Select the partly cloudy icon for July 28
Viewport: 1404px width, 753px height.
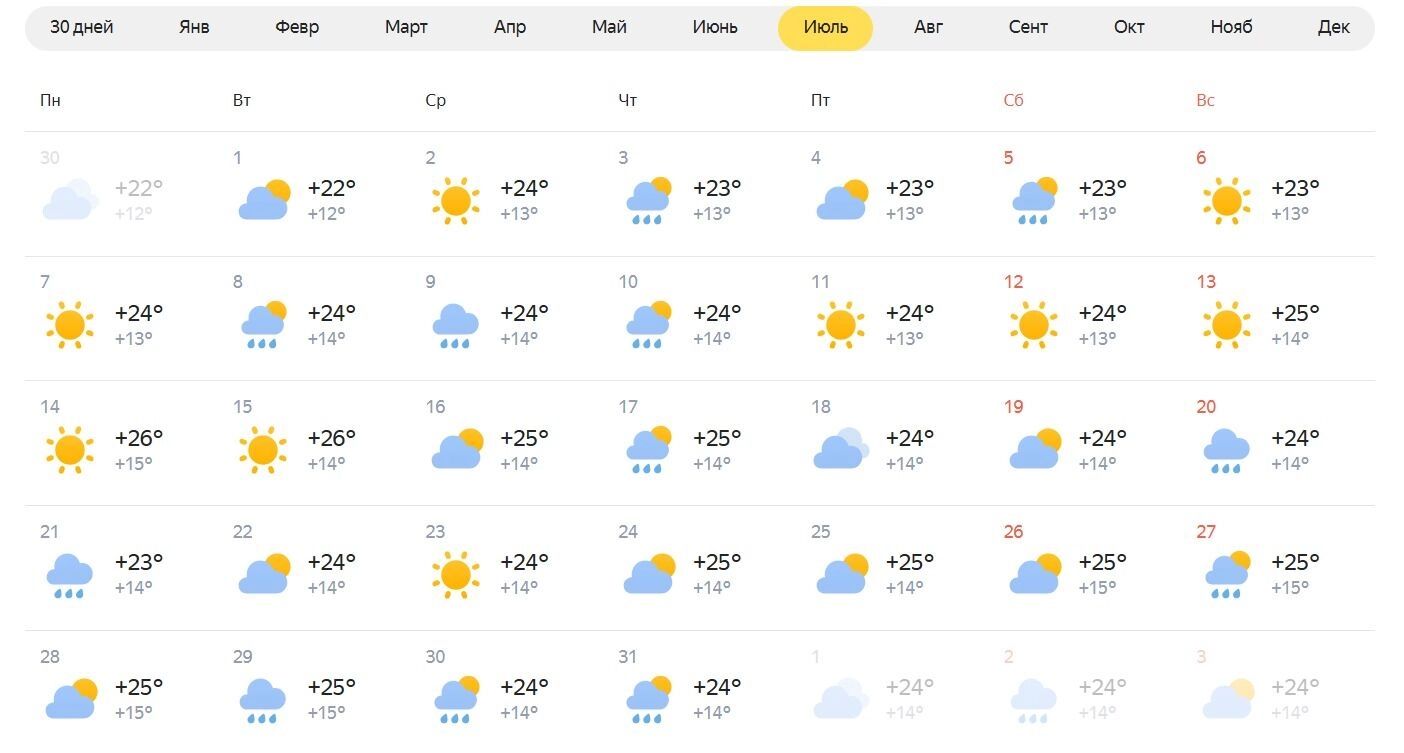(x=71, y=699)
